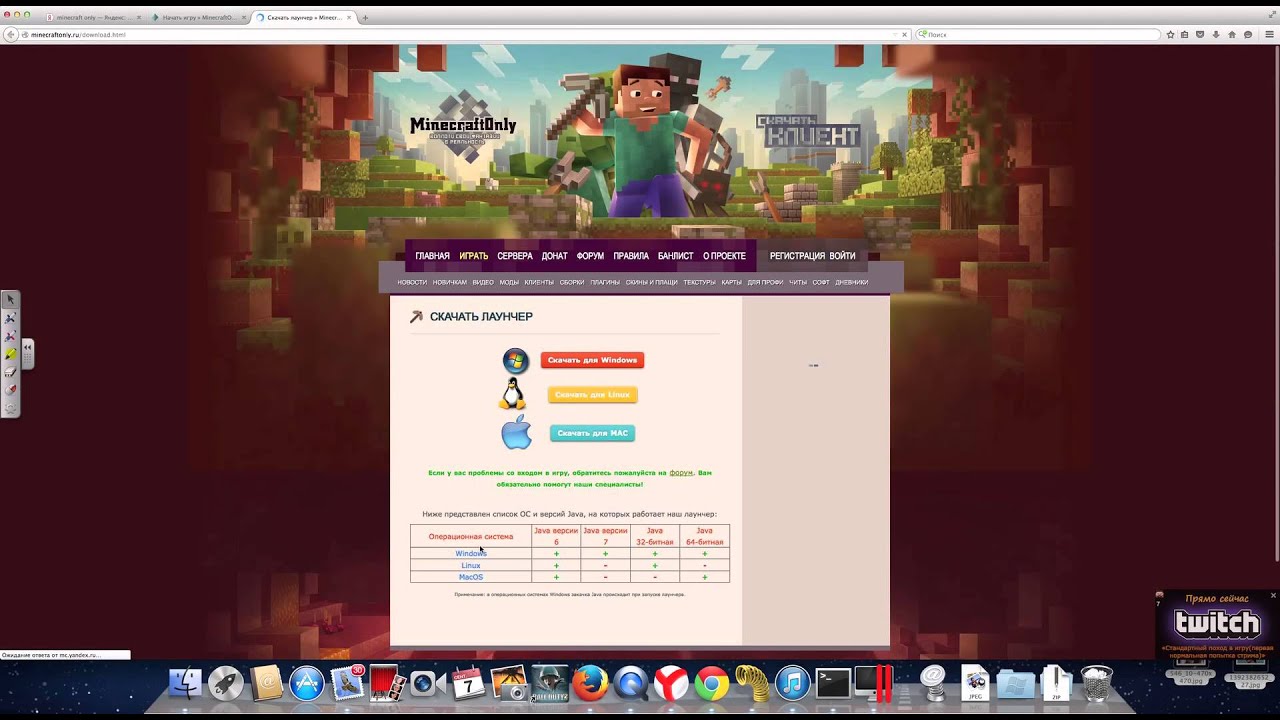Click the Linux row link in table

click(x=471, y=566)
